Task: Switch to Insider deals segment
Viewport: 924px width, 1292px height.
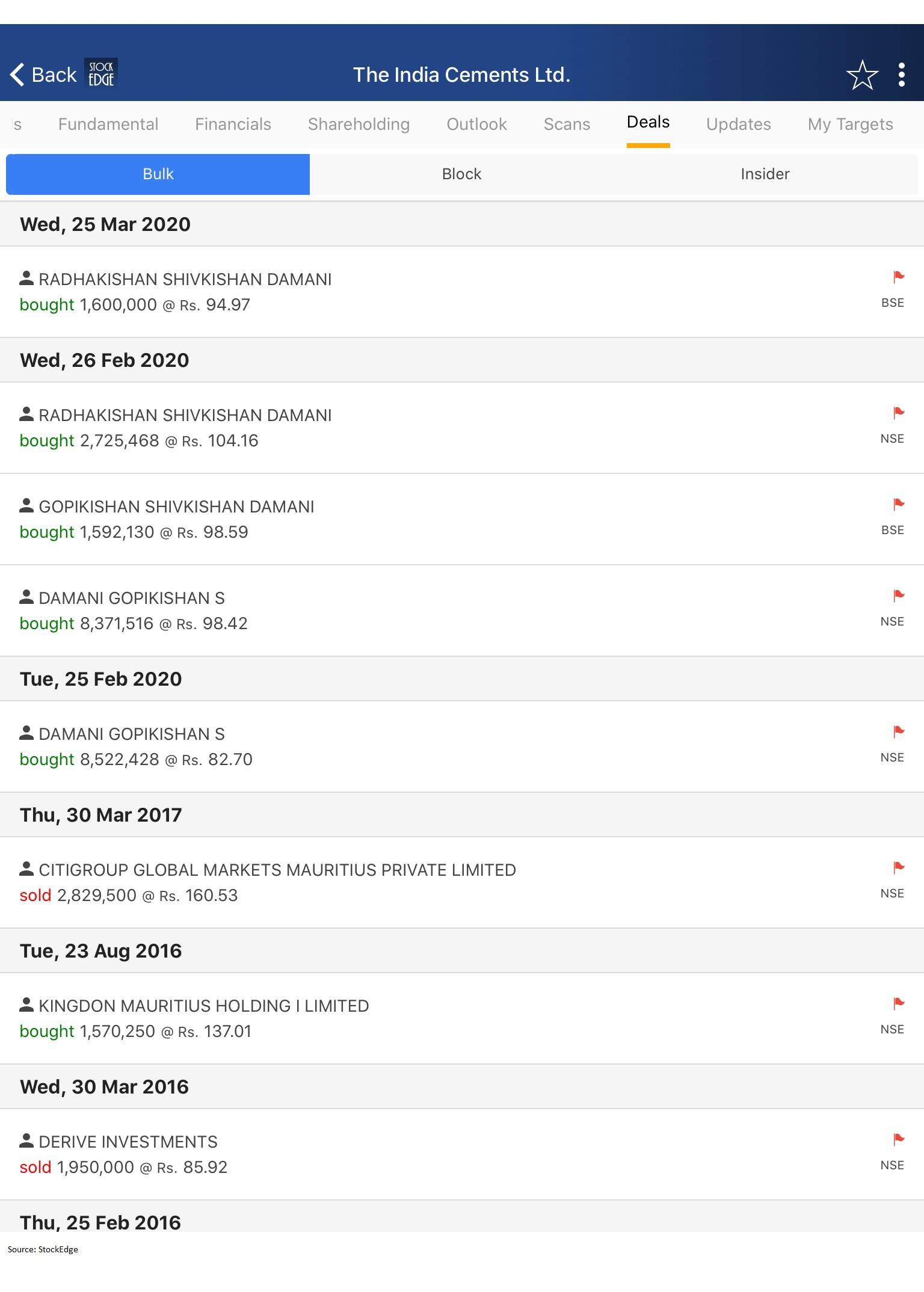Action: 765,174
